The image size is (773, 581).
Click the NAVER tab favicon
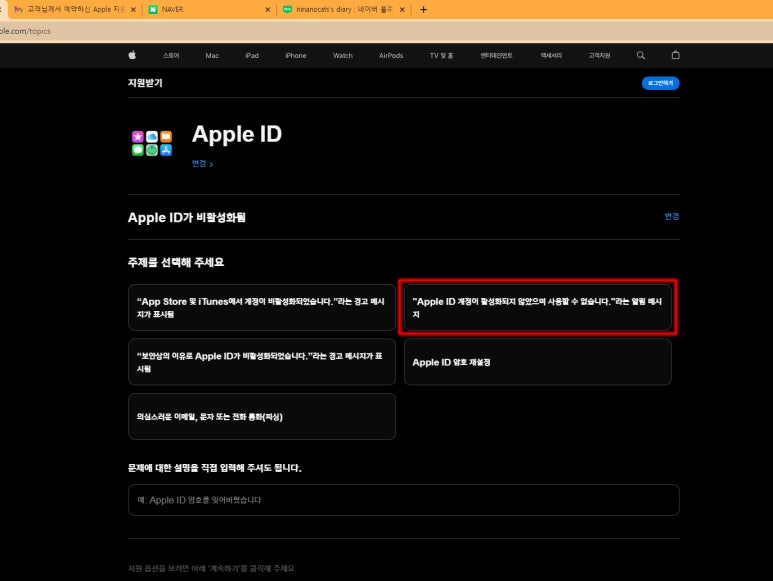[x=153, y=9]
